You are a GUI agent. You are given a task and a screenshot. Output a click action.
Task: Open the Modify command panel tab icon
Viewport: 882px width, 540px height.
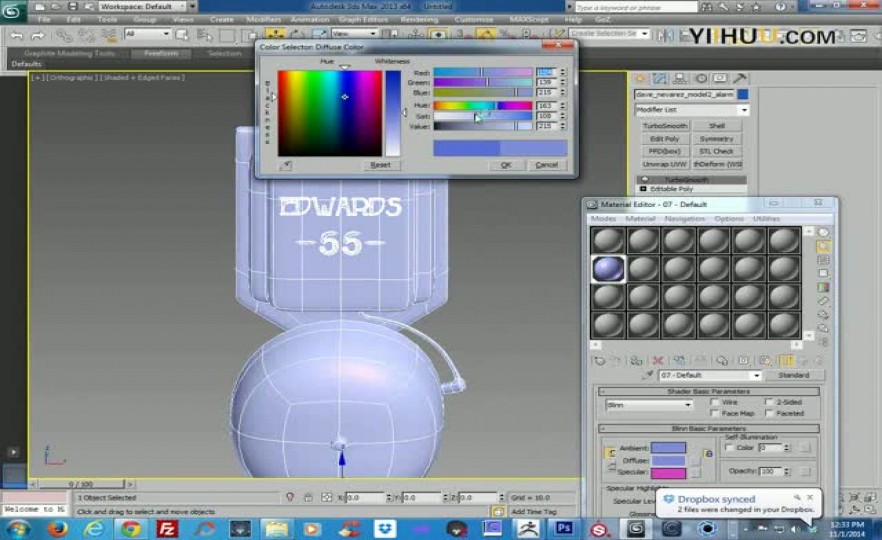point(660,78)
